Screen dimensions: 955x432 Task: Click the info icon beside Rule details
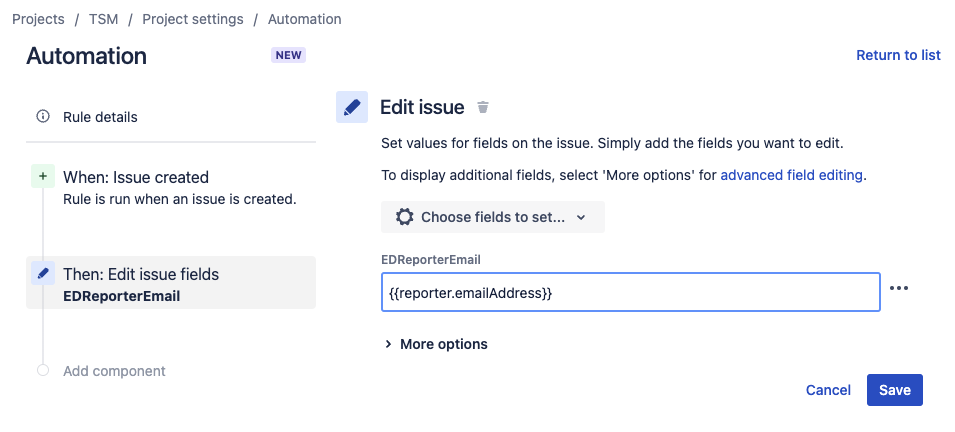coord(43,117)
